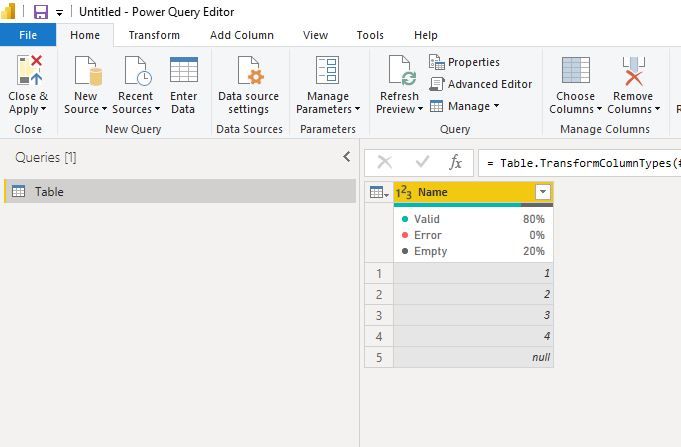Image resolution: width=681 pixels, height=447 pixels.
Task: Click the Manage Parameters icon
Action: 327,70
